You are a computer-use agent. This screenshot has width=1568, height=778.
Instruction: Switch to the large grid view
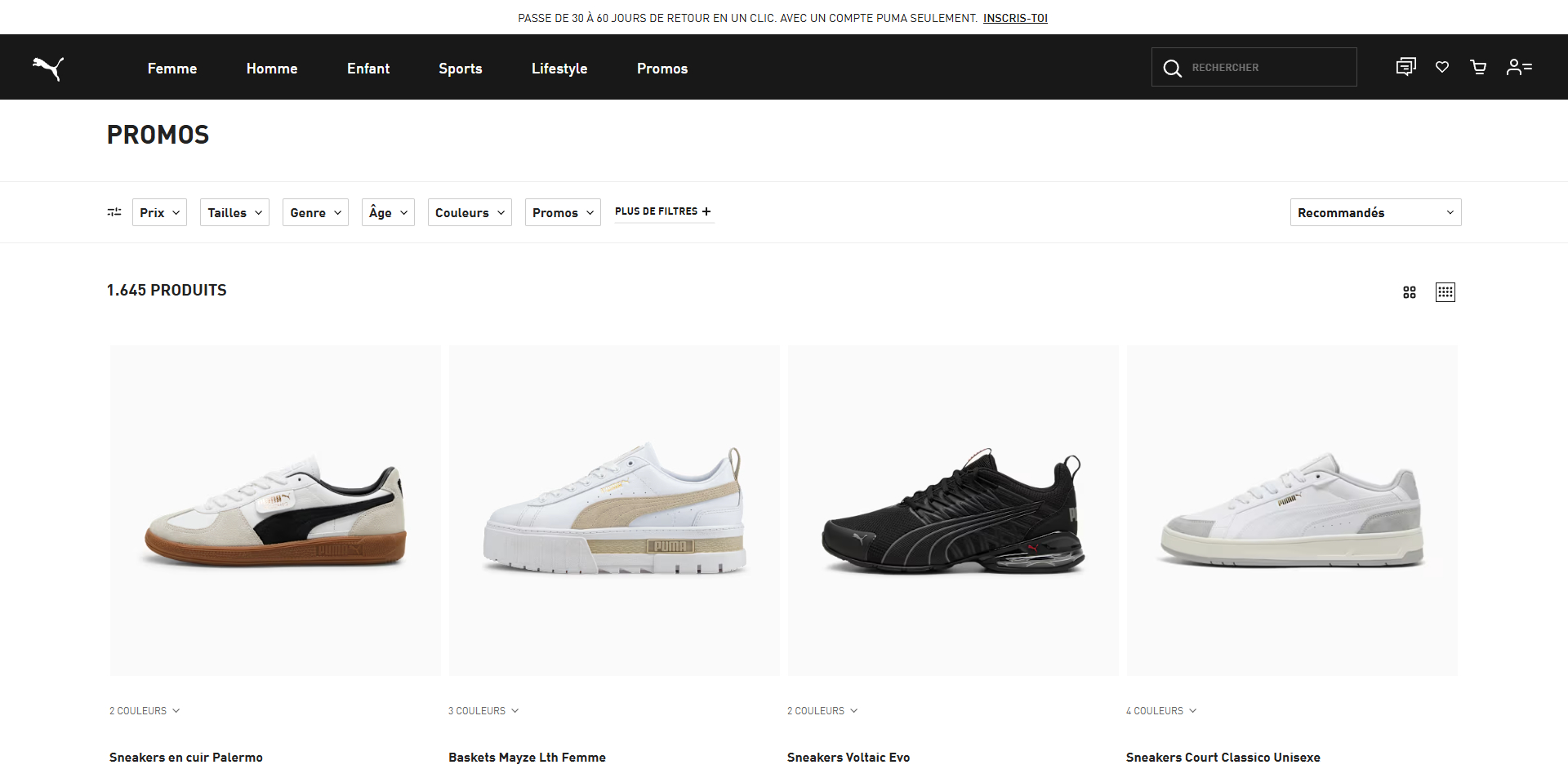pyautogui.click(x=1410, y=292)
